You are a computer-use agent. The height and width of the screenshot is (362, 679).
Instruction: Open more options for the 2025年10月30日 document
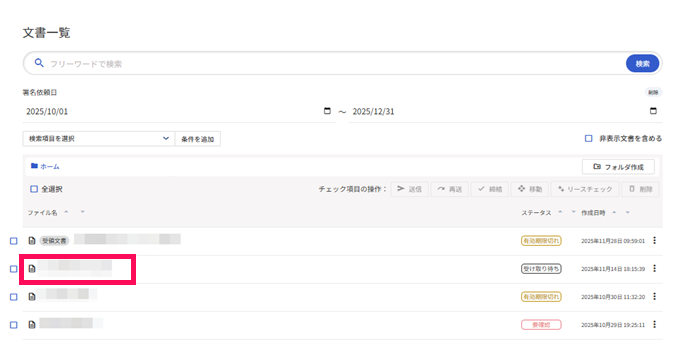tap(654, 297)
